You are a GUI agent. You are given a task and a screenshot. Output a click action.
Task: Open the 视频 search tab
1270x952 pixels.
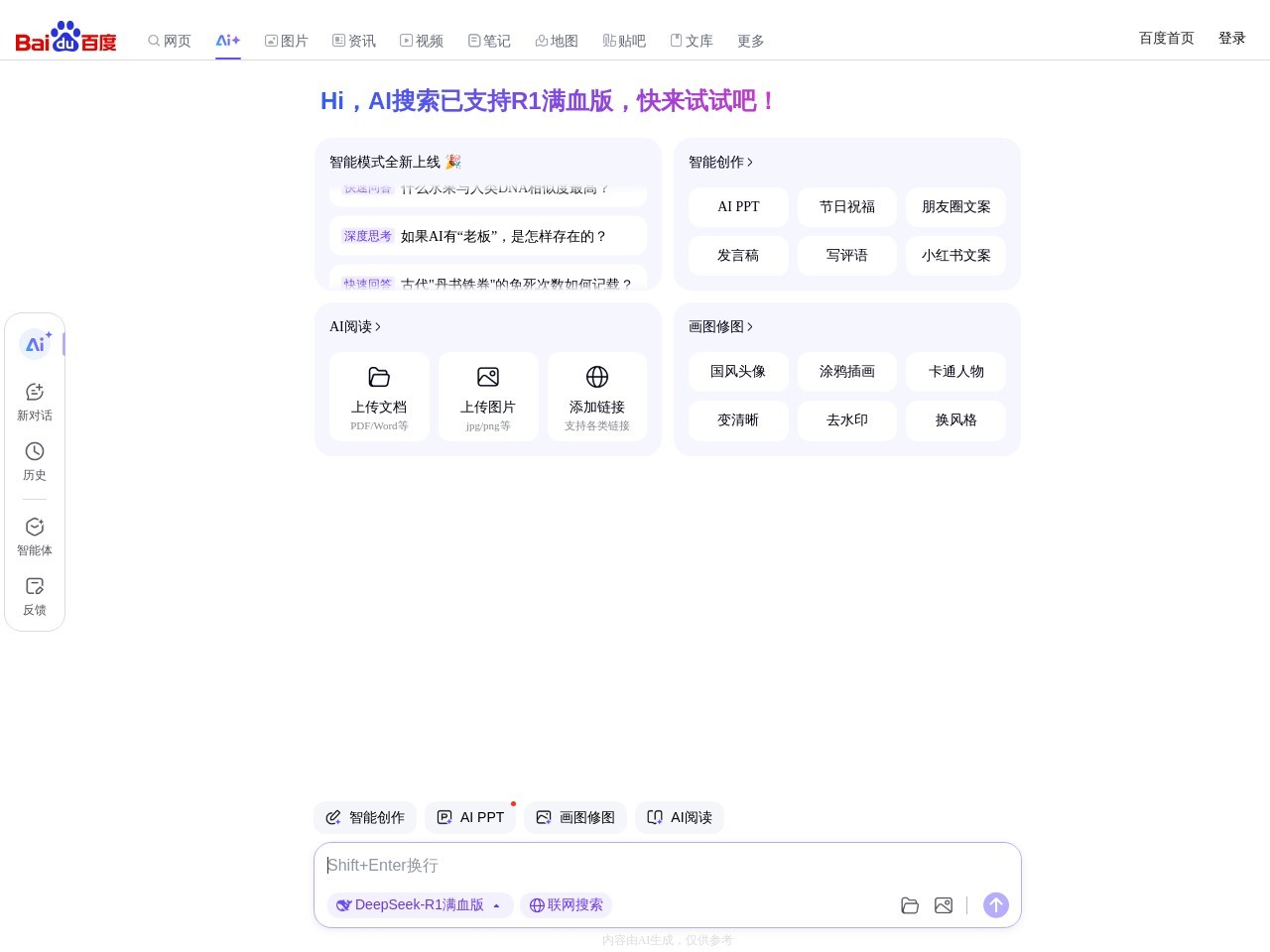point(422,41)
